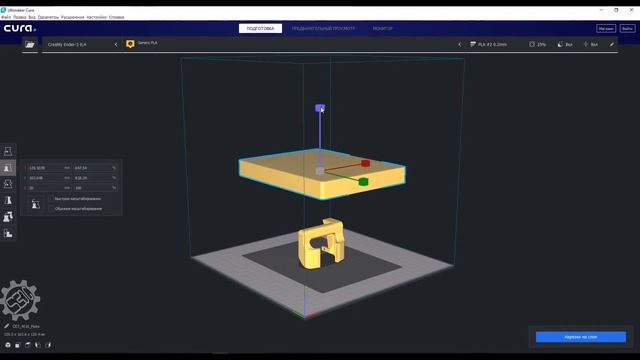Open the Правка menu
This screenshot has height=360, width=640.
coord(20,17)
